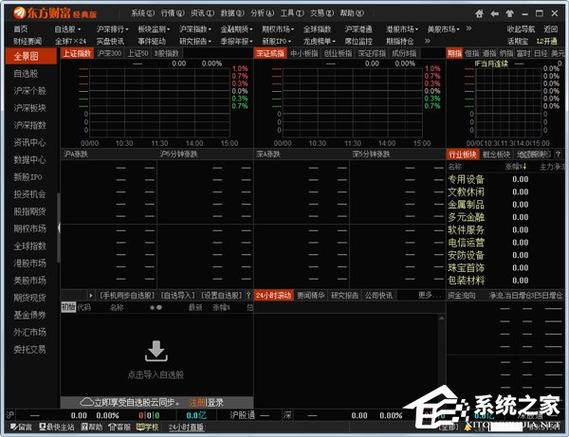This screenshot has height=437, width=569.
Task: Click the 自选导入 button
Action: (x=178, y=295)
